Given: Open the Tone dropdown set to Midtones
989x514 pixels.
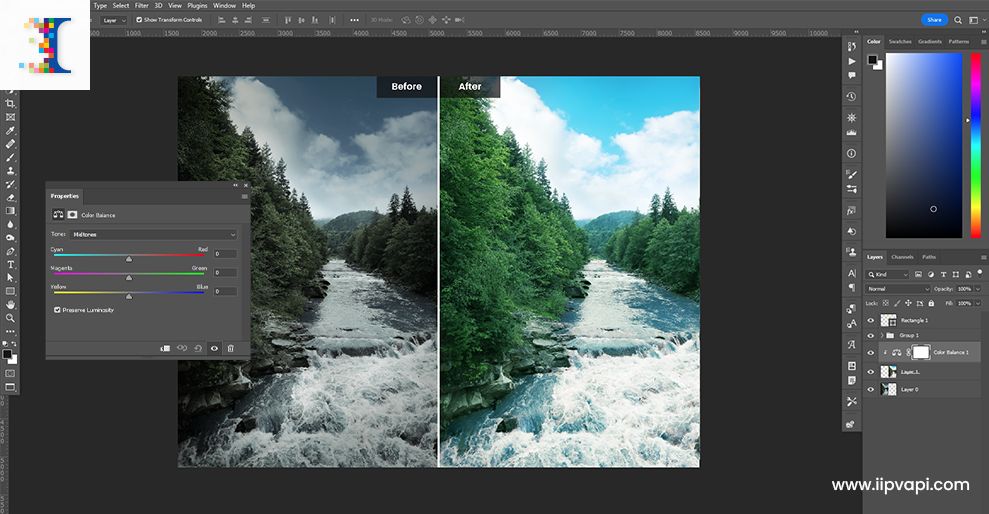Looking at the screenshot, I should tap(154, 234).
